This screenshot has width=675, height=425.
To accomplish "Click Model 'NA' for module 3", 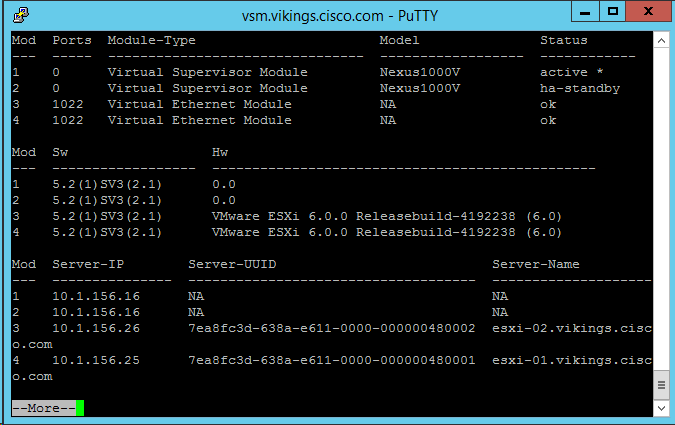I will (387, 104).
